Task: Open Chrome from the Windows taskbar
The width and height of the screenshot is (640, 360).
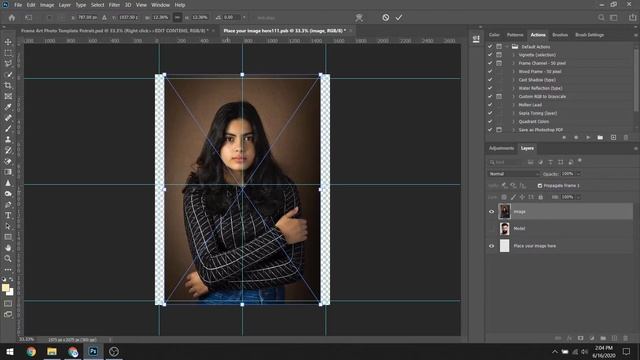Action: point(31,351)
